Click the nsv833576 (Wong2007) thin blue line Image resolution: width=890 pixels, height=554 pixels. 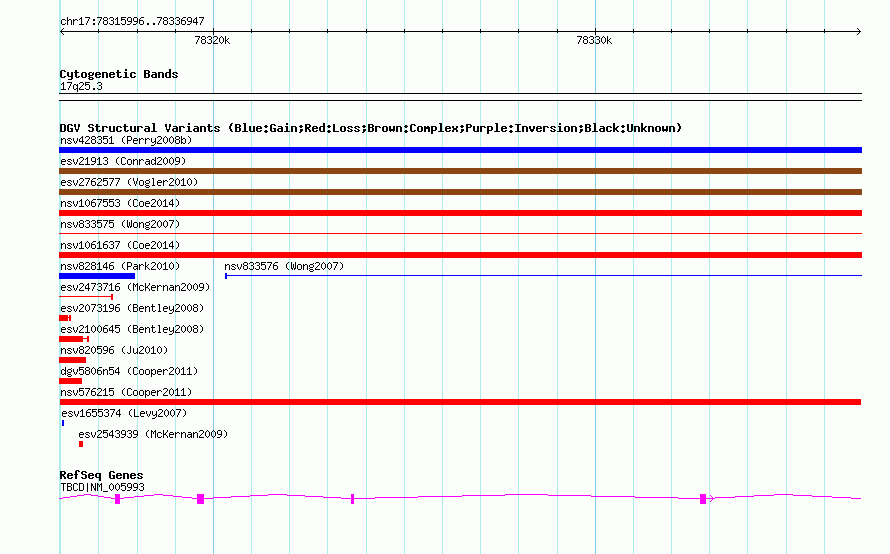coord(543,276)
